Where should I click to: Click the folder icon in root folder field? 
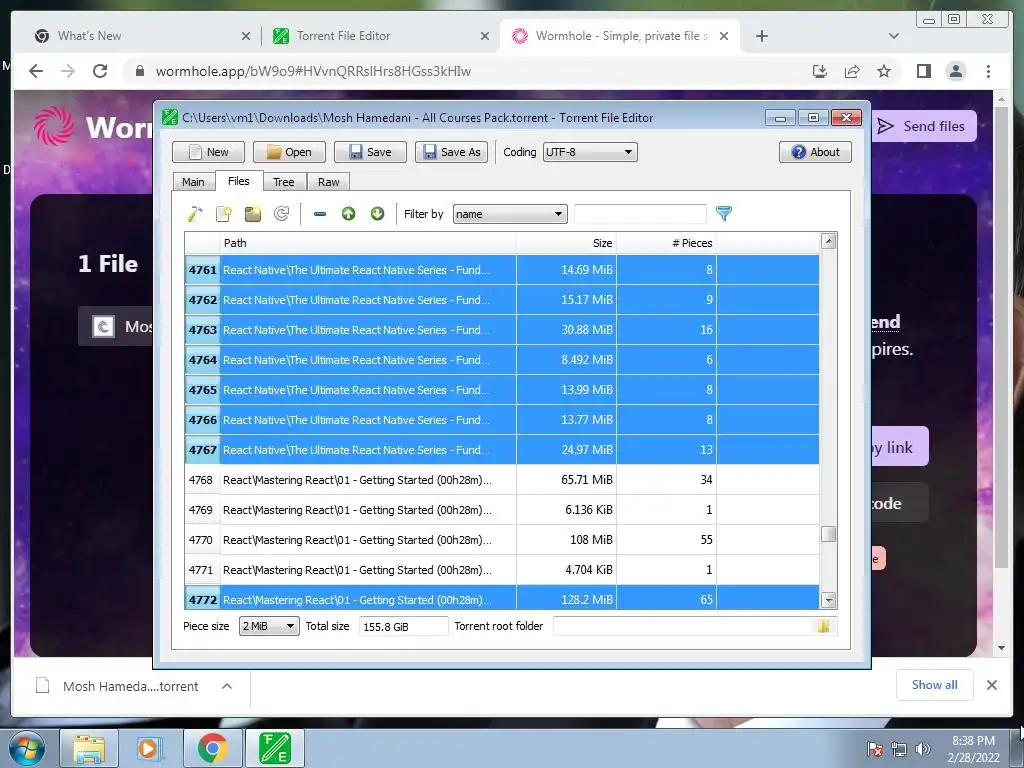824,626
